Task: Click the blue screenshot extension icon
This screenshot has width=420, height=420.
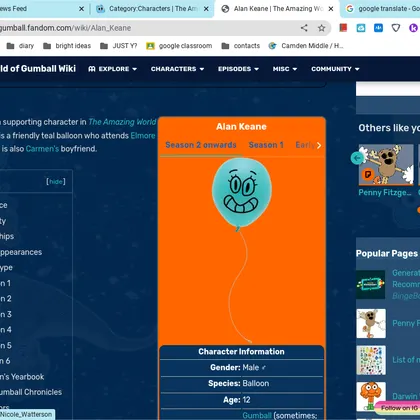Action: click(x=361, y=28)
